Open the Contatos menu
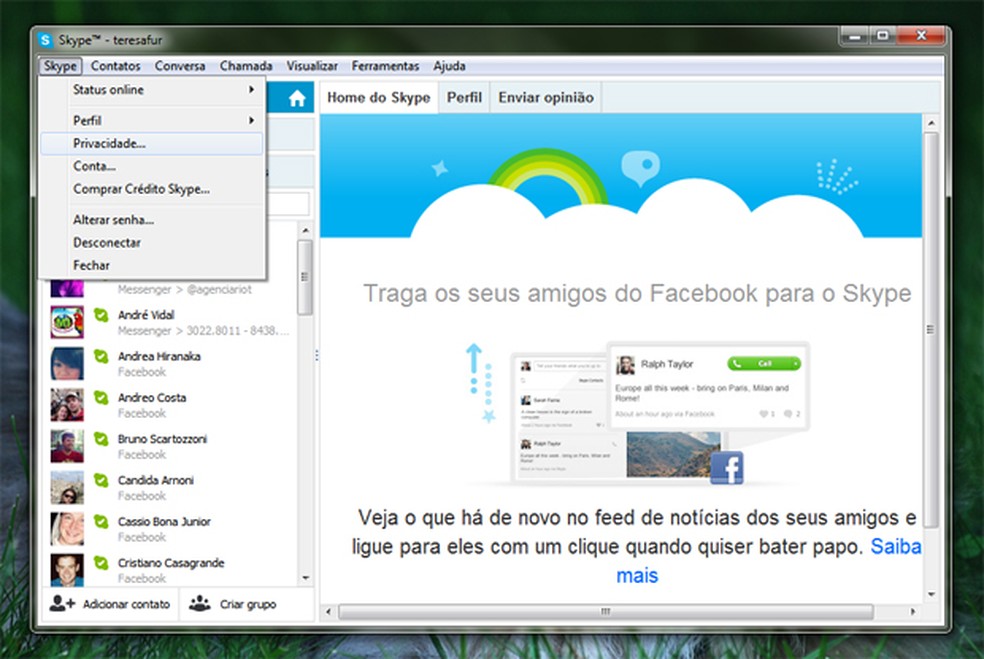This screenshot has width=984, height=659. [115, 66]
